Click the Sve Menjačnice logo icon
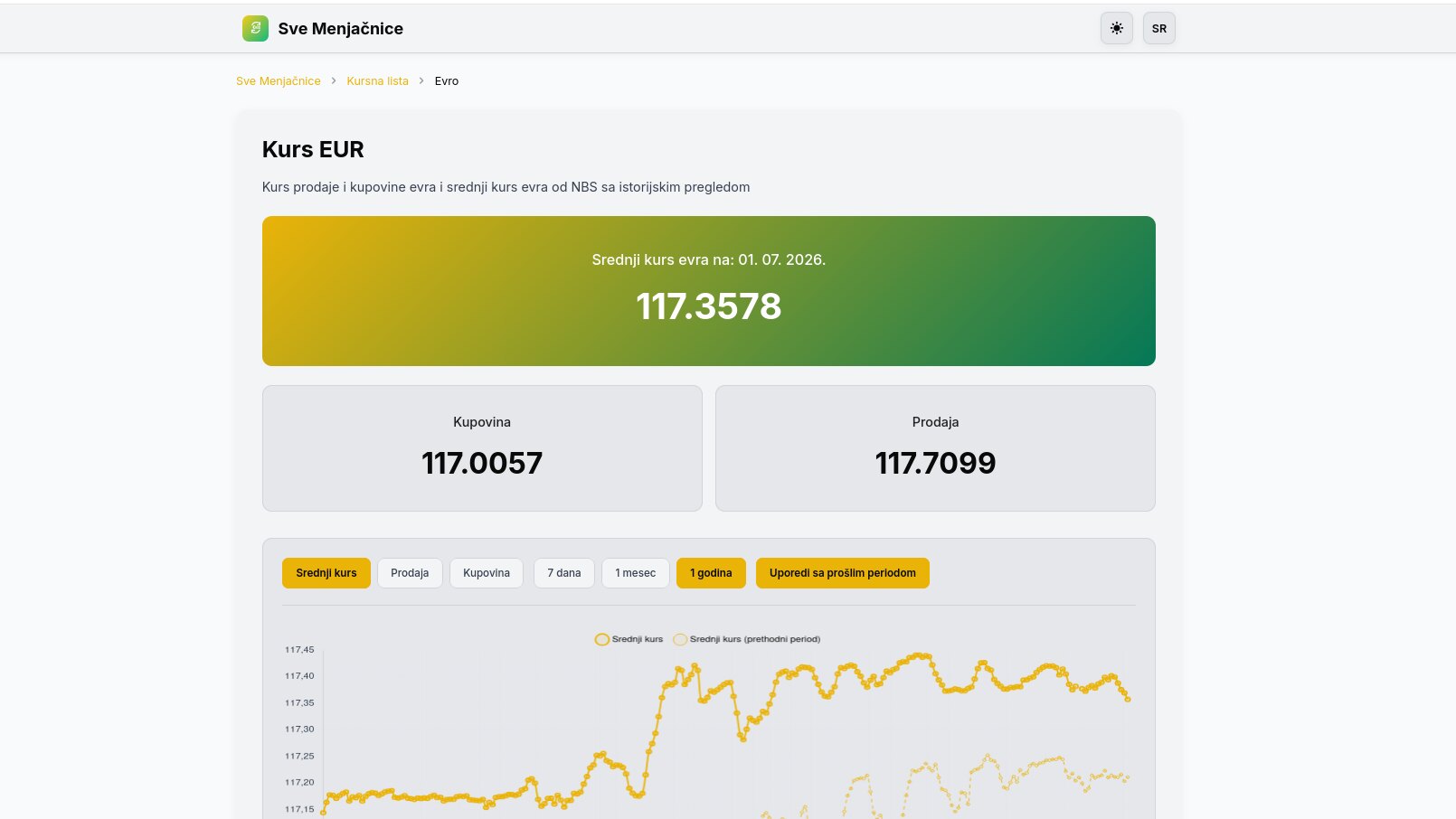 pyautogui.click(x=255, y=28)
